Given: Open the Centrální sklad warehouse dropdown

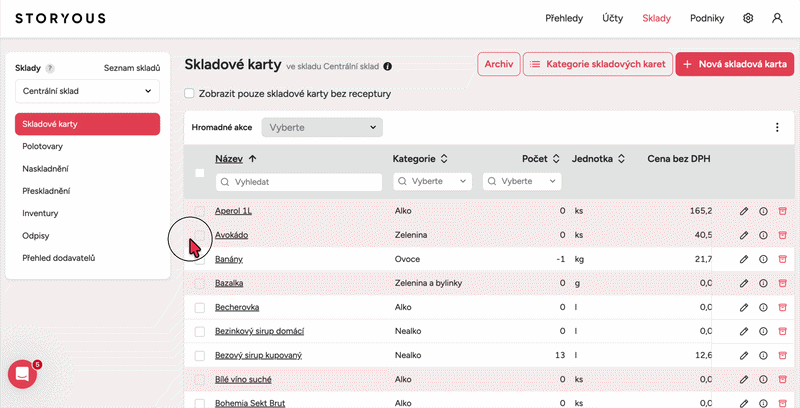Looking at the screenshot, I should point(88,91).
